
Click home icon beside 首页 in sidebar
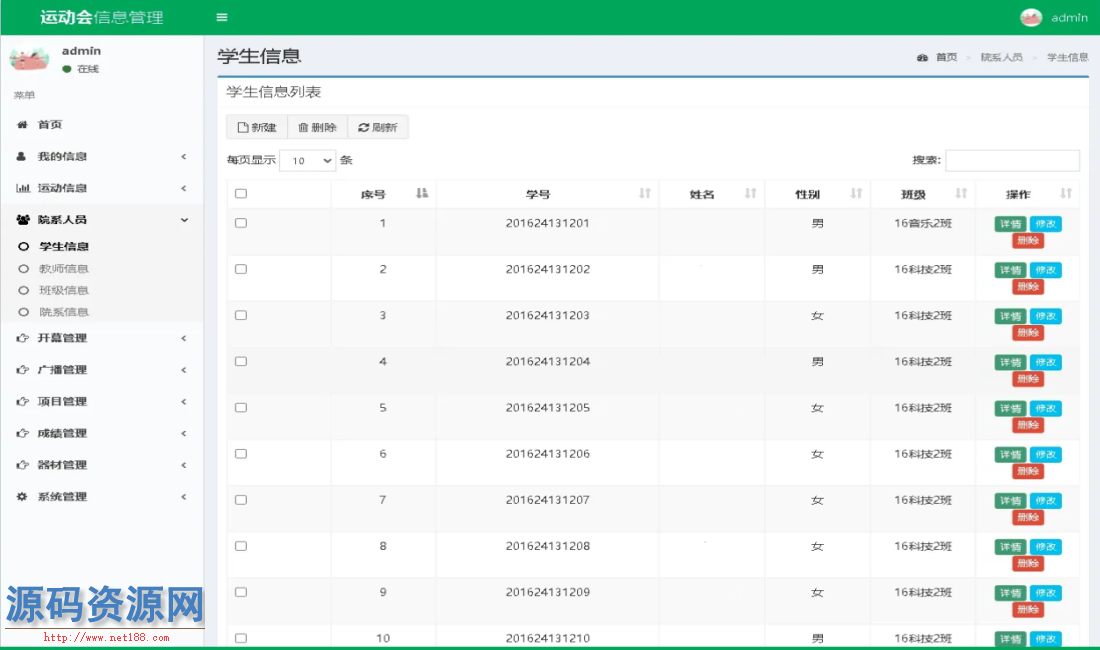coord(22,124)
